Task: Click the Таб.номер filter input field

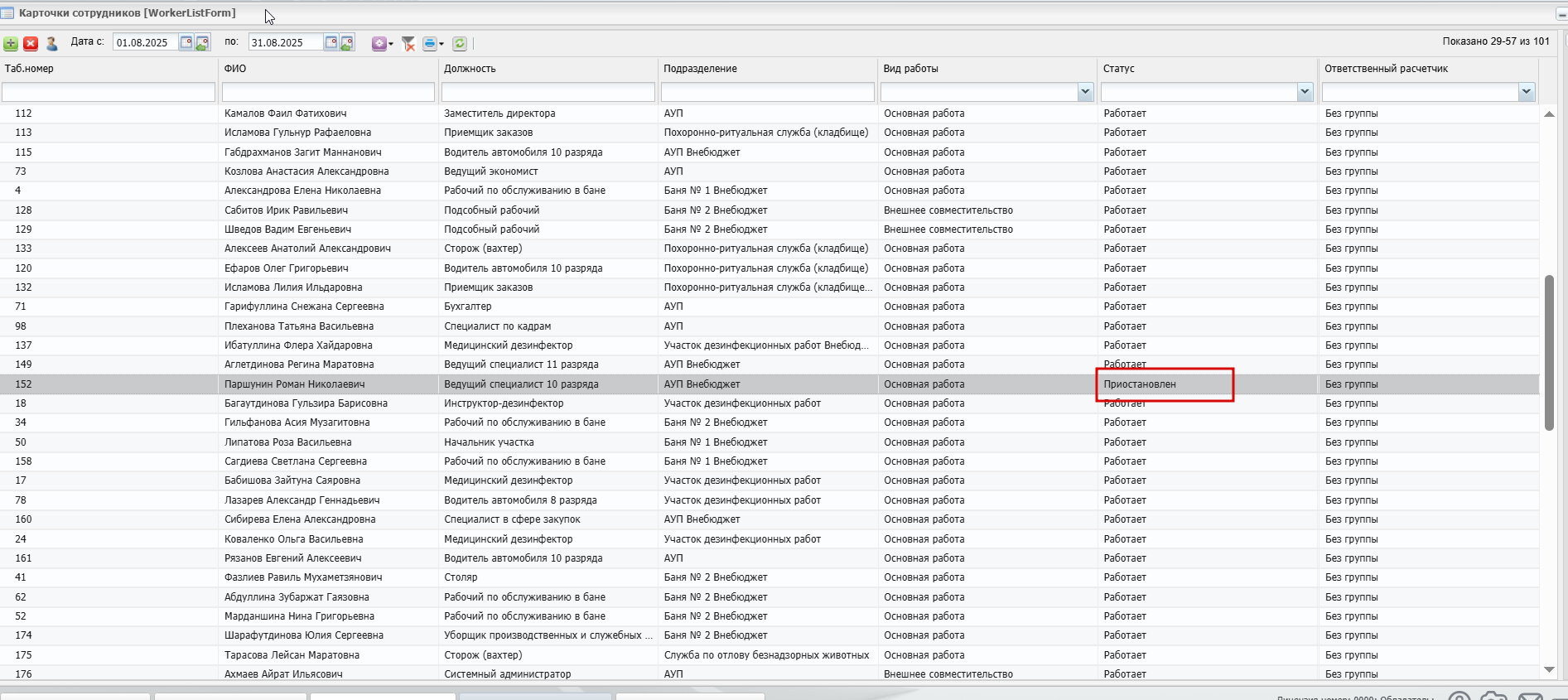Action: 109,93
